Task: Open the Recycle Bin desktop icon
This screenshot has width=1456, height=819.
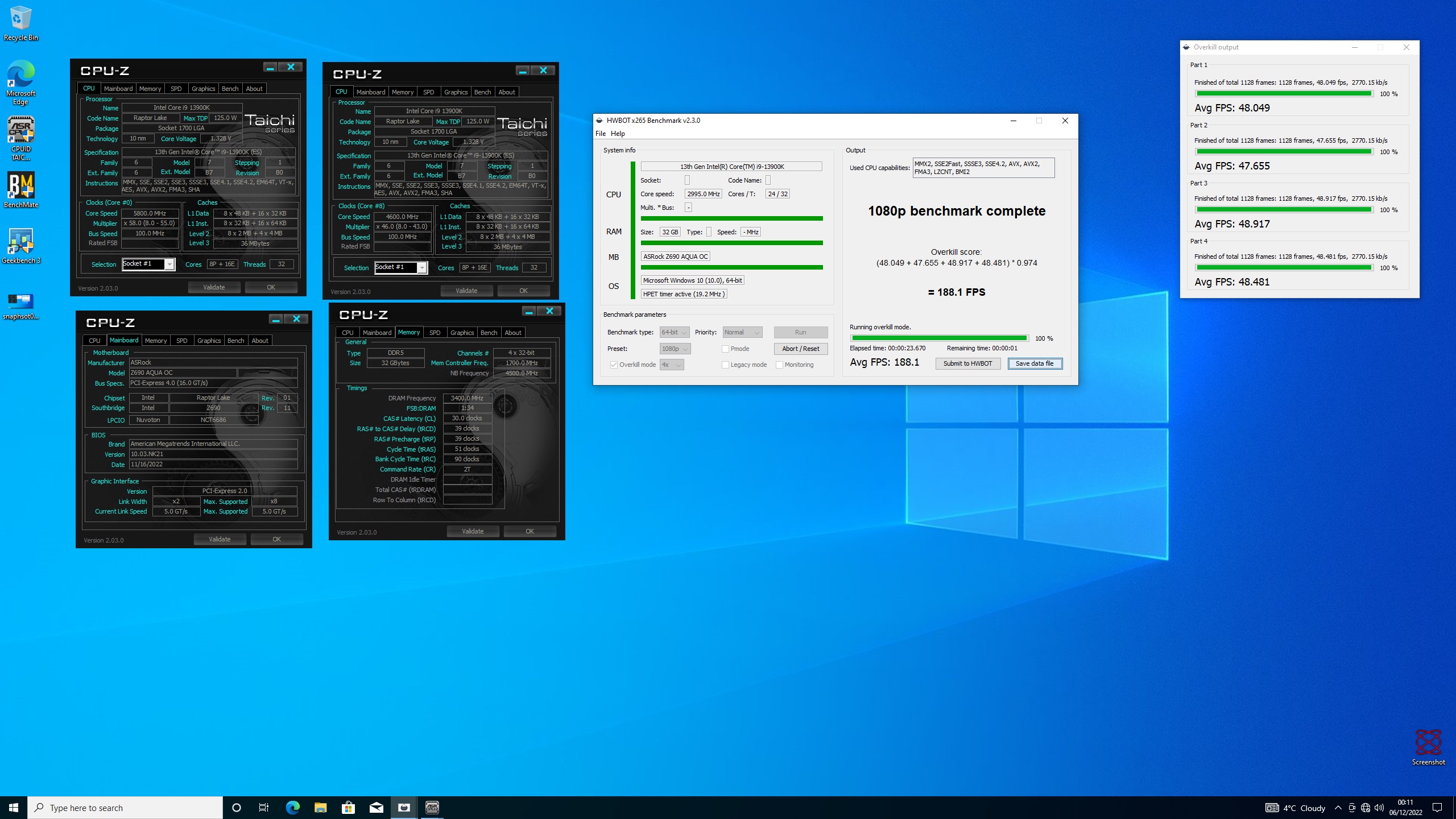Action: 21,23
